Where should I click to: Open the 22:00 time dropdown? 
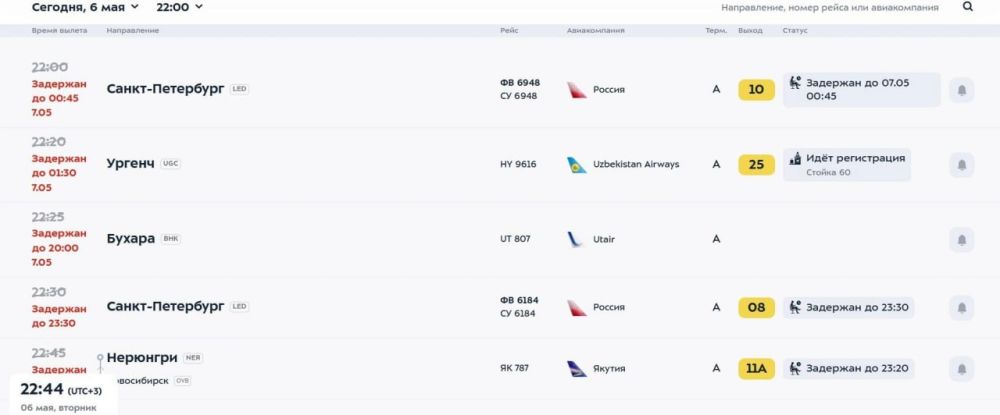180,7
